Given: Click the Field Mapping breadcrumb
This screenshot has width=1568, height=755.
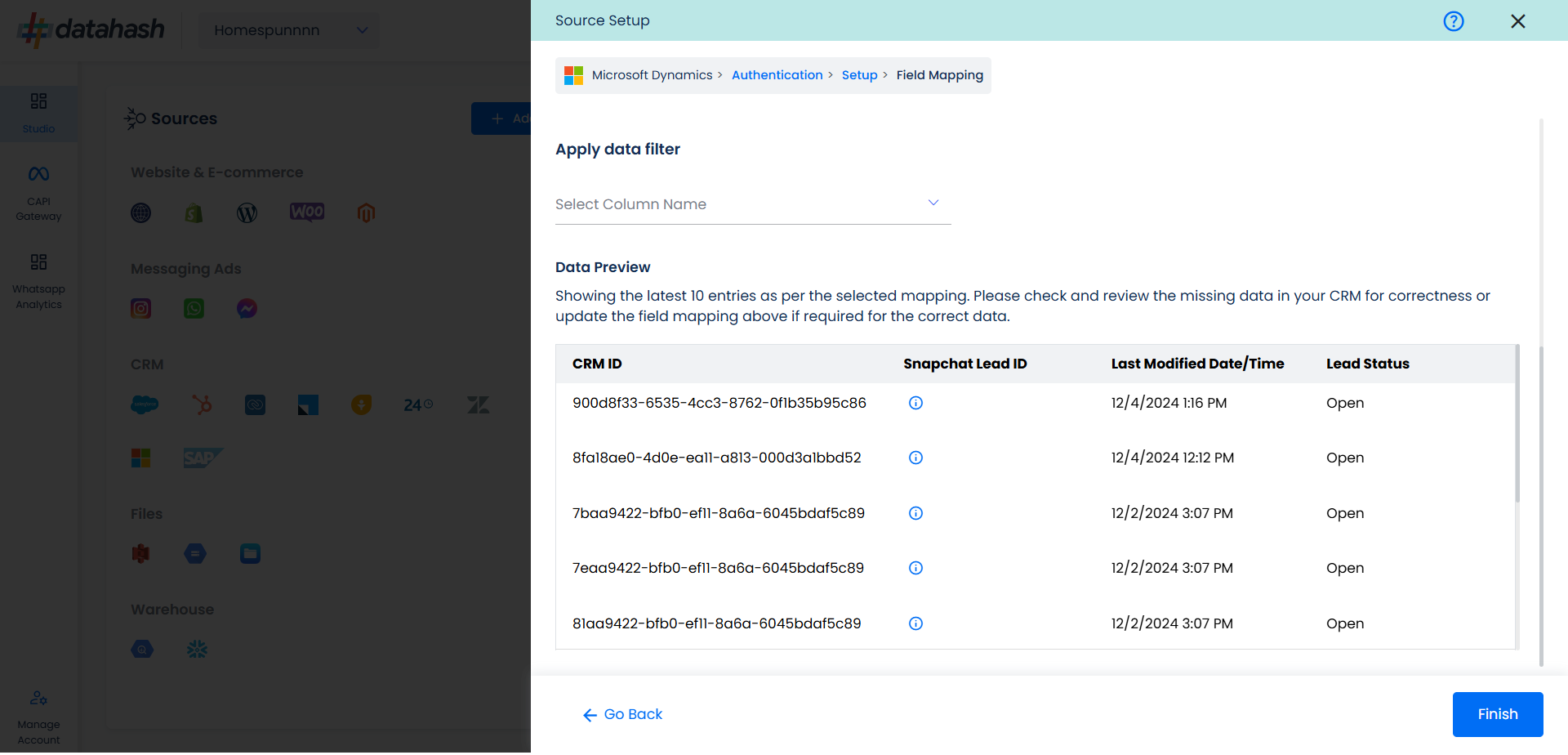Looking at the screenshot, I should (939, 75).
